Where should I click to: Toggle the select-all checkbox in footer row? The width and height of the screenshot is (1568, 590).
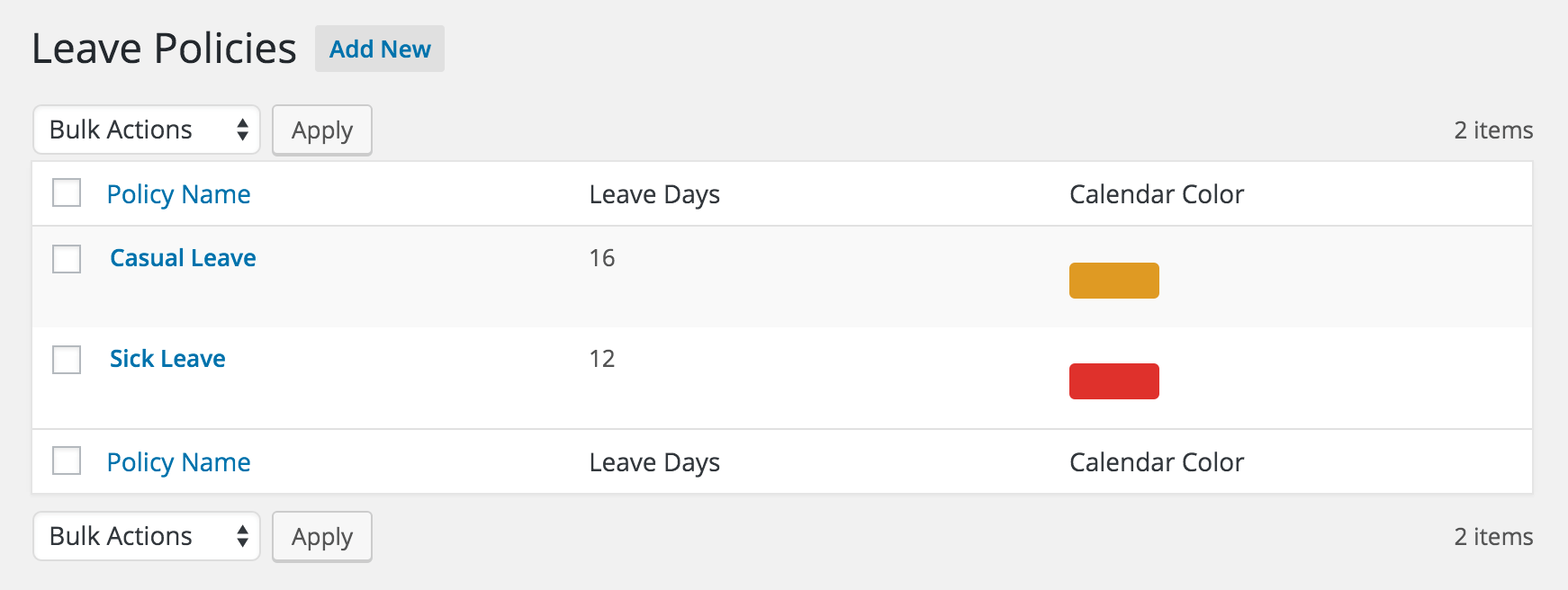[x=67, y=460]
